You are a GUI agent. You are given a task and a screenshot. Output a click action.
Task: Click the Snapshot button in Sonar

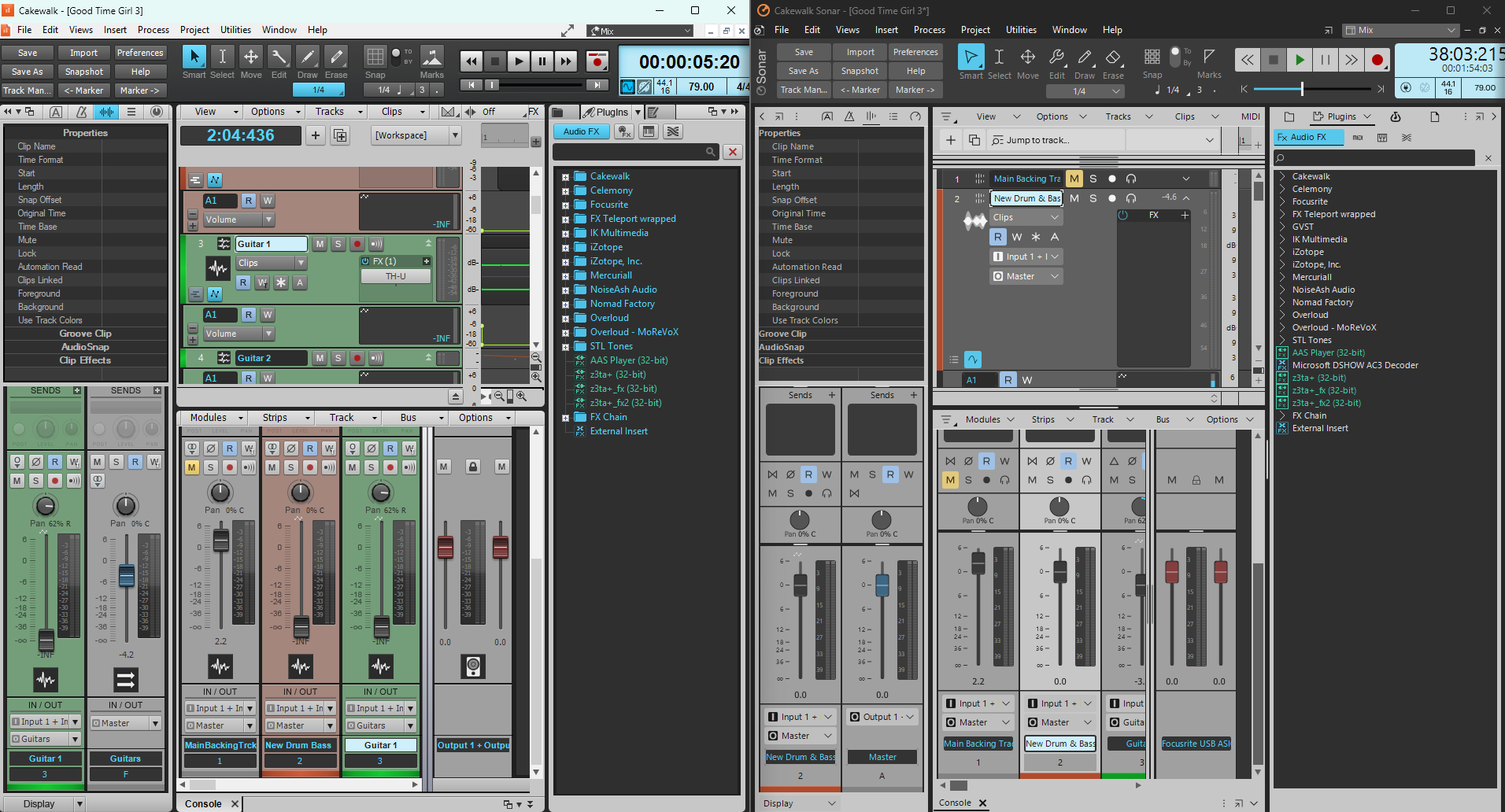tap(860, 71)
